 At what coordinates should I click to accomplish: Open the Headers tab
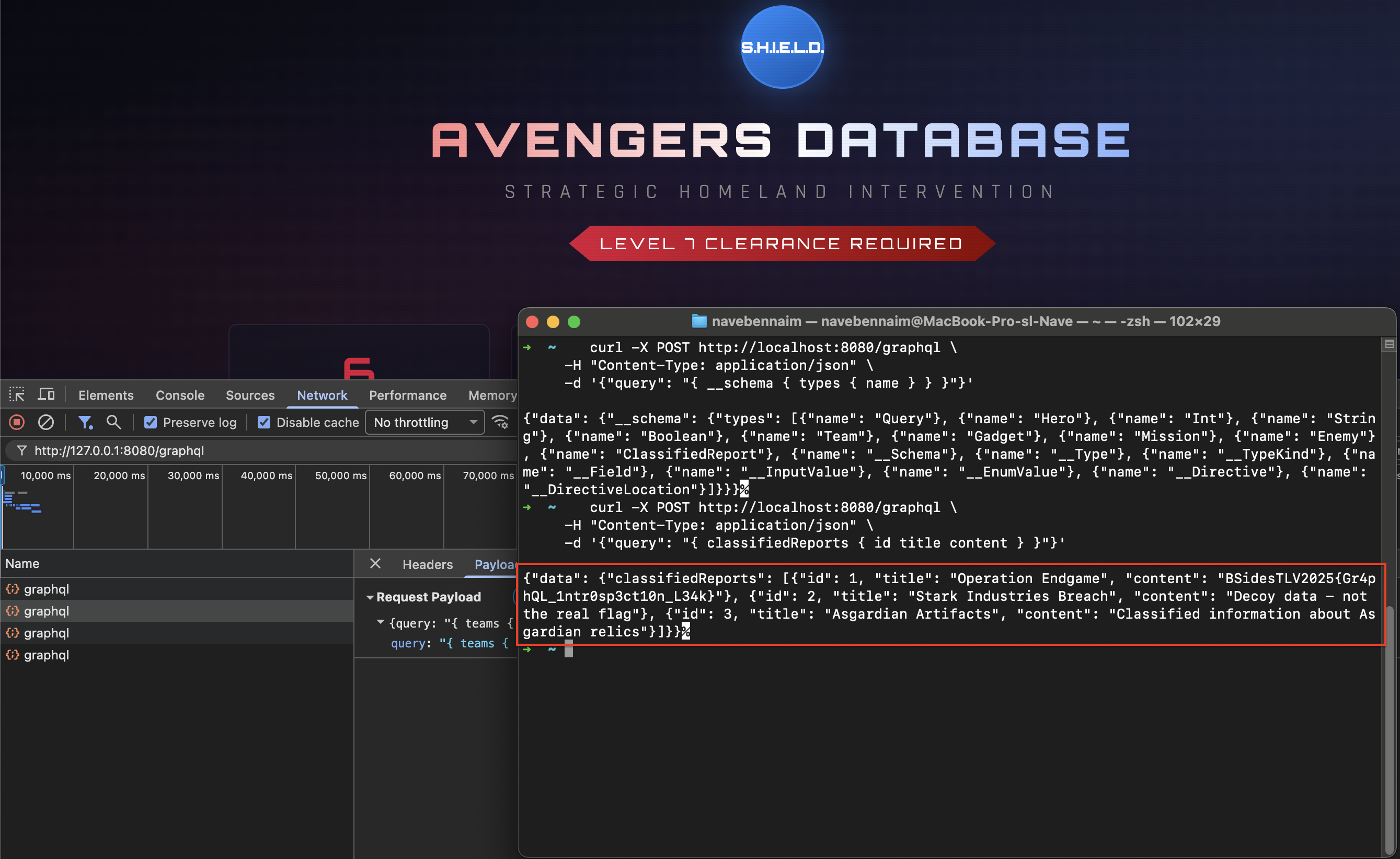click(x=428, y=564)
